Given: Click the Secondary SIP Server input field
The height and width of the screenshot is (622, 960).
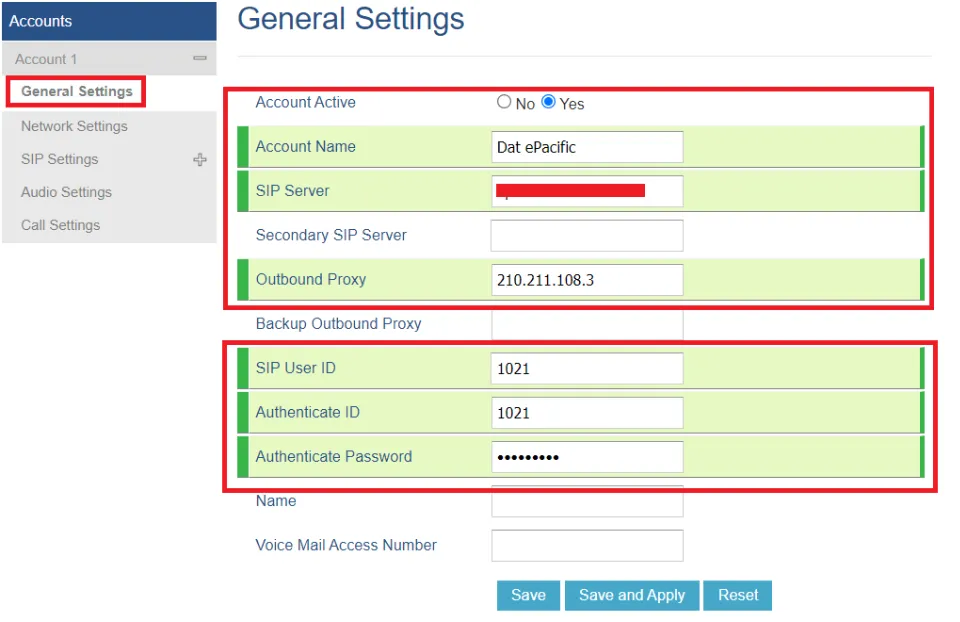Looking at the screenshot, I should pos(587,236).
